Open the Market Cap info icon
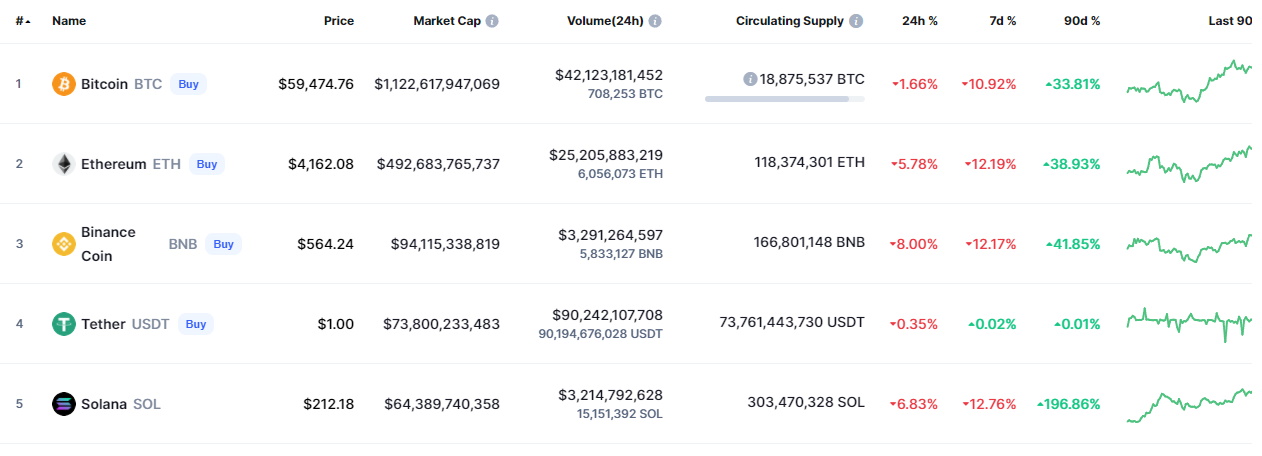 point(492,21)
